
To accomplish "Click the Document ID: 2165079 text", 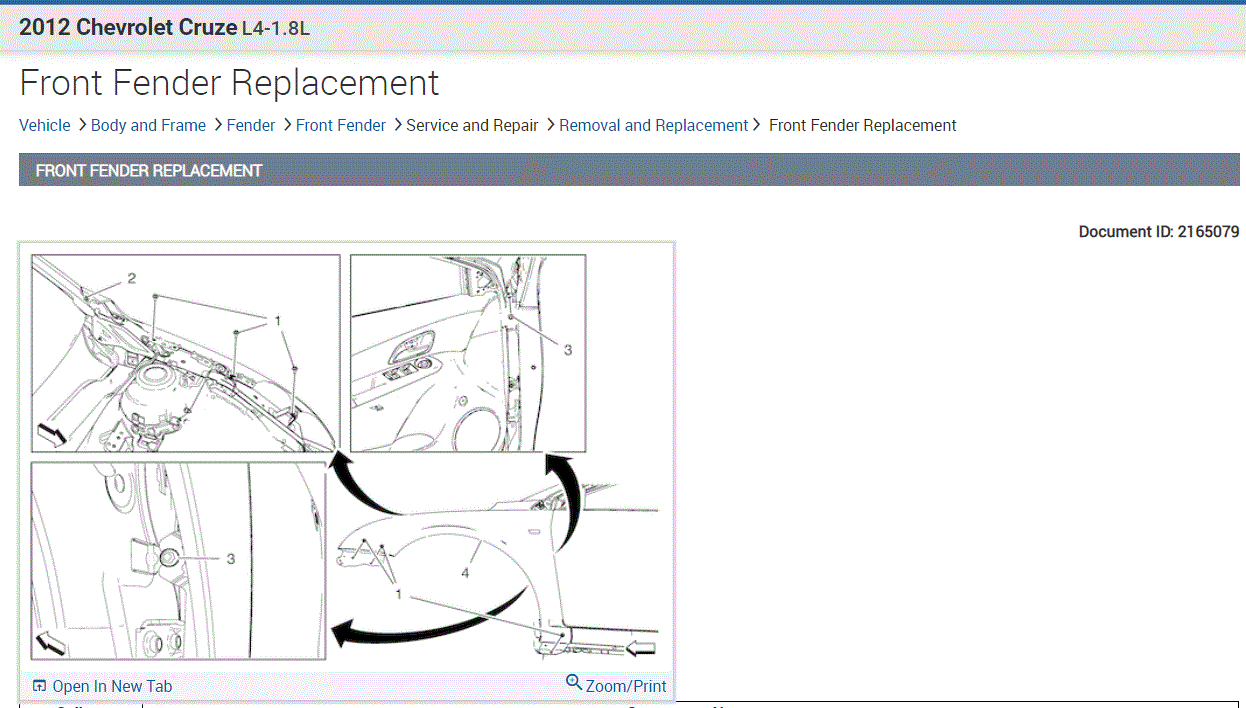I will [1159, 231].
